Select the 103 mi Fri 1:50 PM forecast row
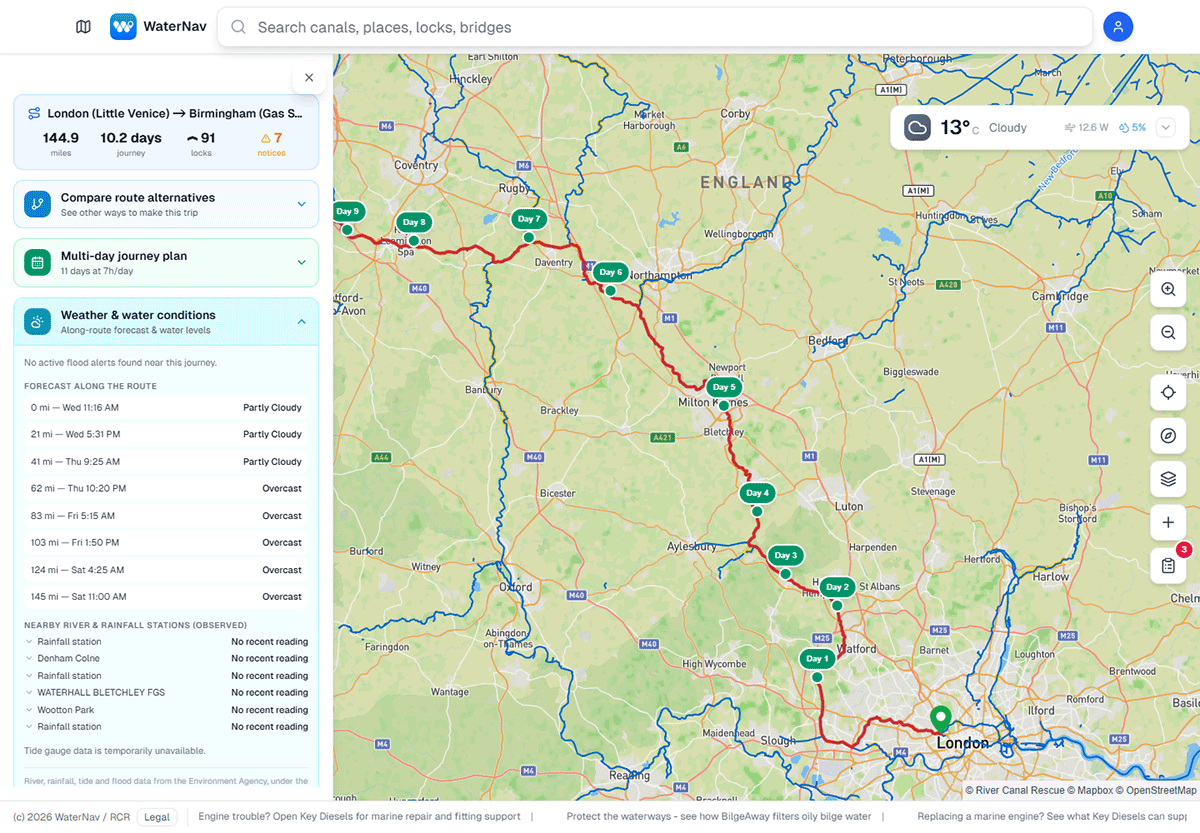The width and height of the screenshot is (1200, 833). pyautogui.click(x=166, y=542)
